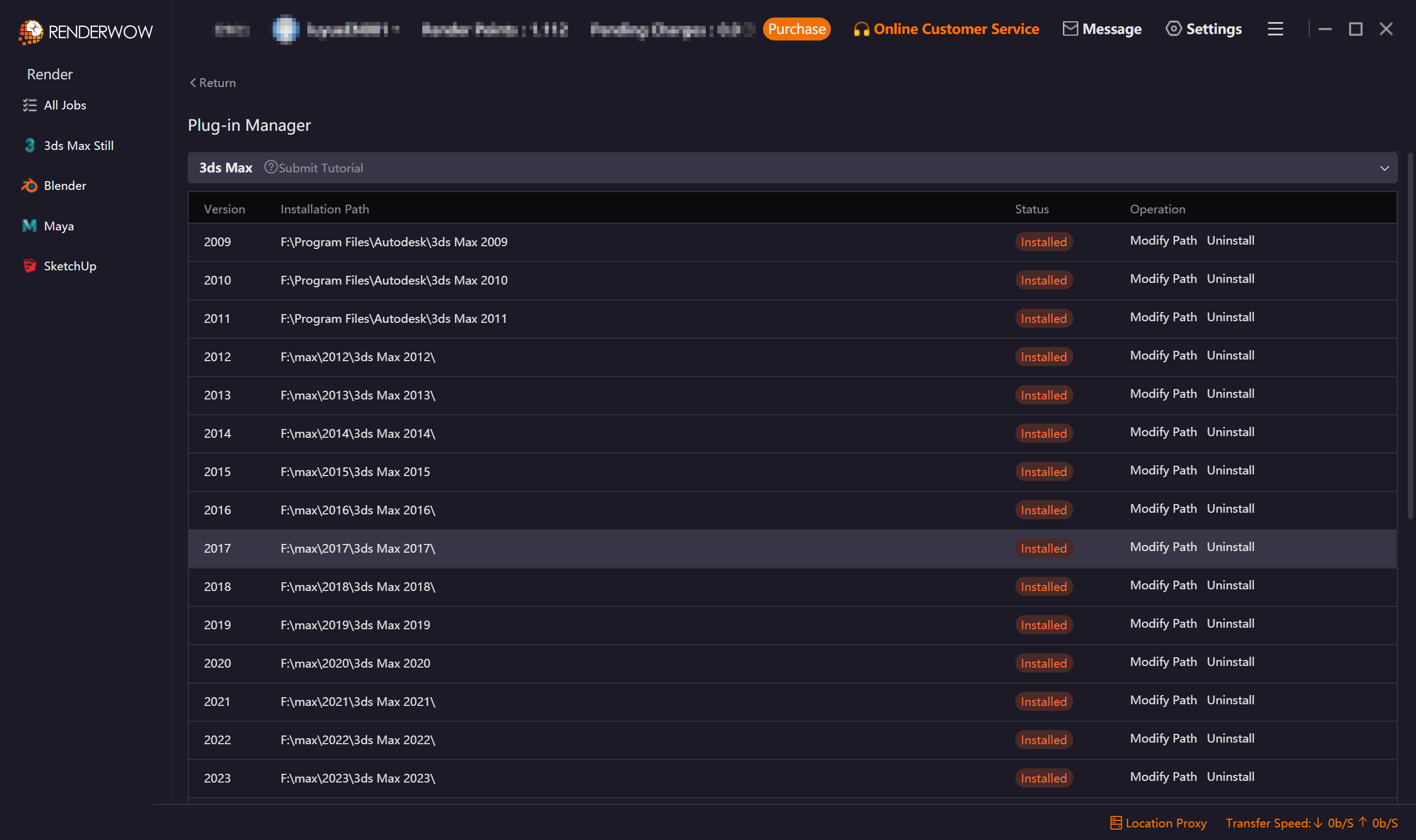Click path F:\max\2019\3ds Max 2019
The image size is (1416, 840).
coord(355,625)
